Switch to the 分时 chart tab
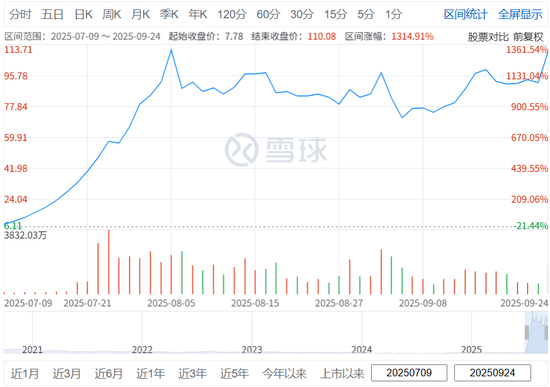This screenshot has width=550, height=387. pyautogui.click(x=20, y=14)
